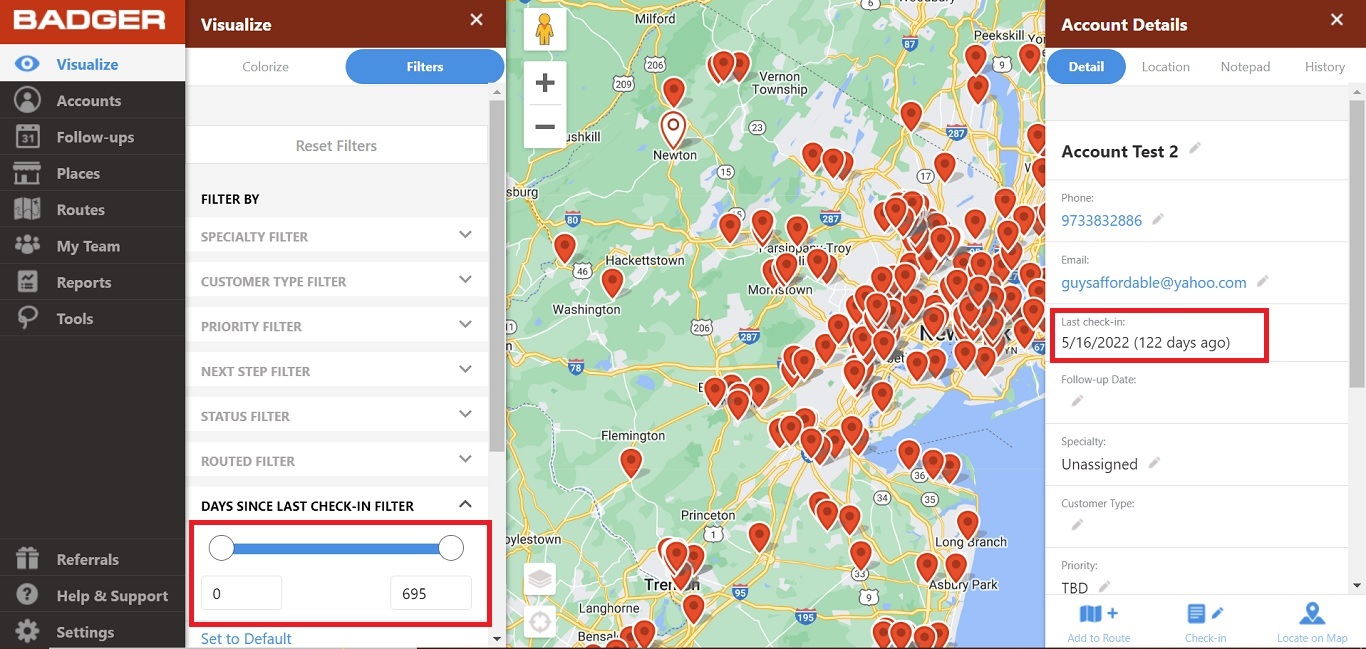Open Settings gear icon
This screenshot has height=649, width=1366.
click(x=27, y=632)
